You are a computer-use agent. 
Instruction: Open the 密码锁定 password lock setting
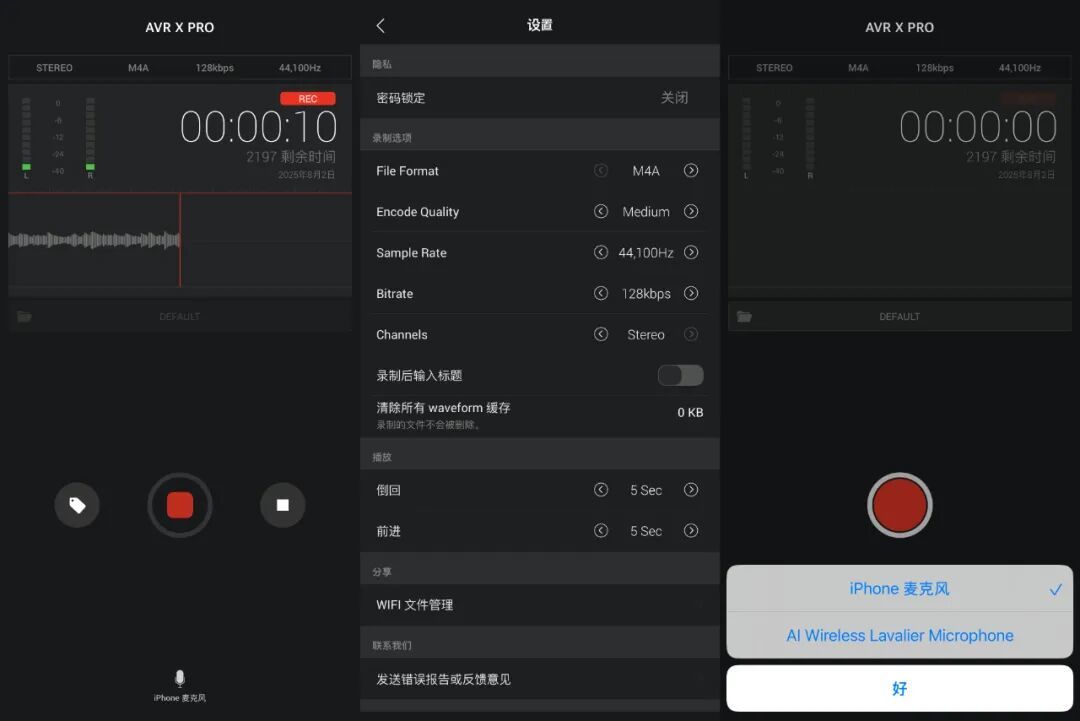[539, 98]
